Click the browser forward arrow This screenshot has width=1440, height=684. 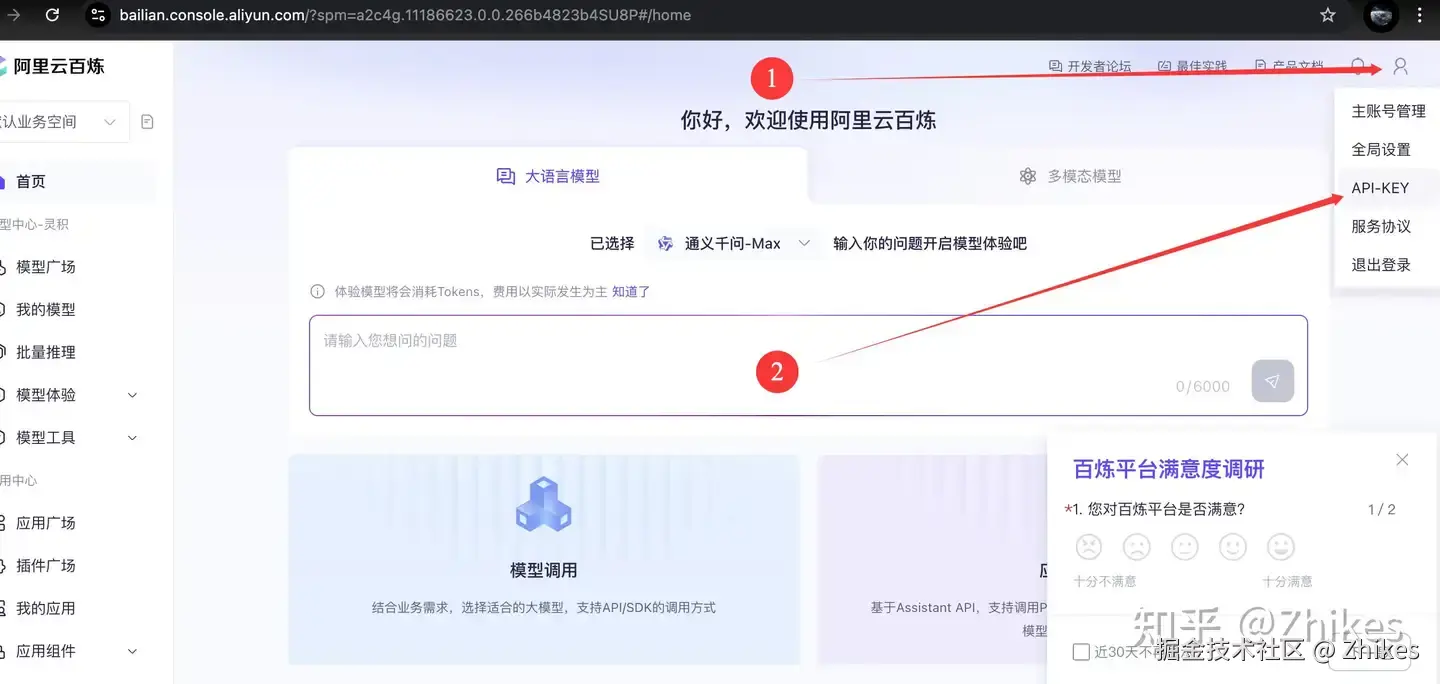tap(14, 15)
